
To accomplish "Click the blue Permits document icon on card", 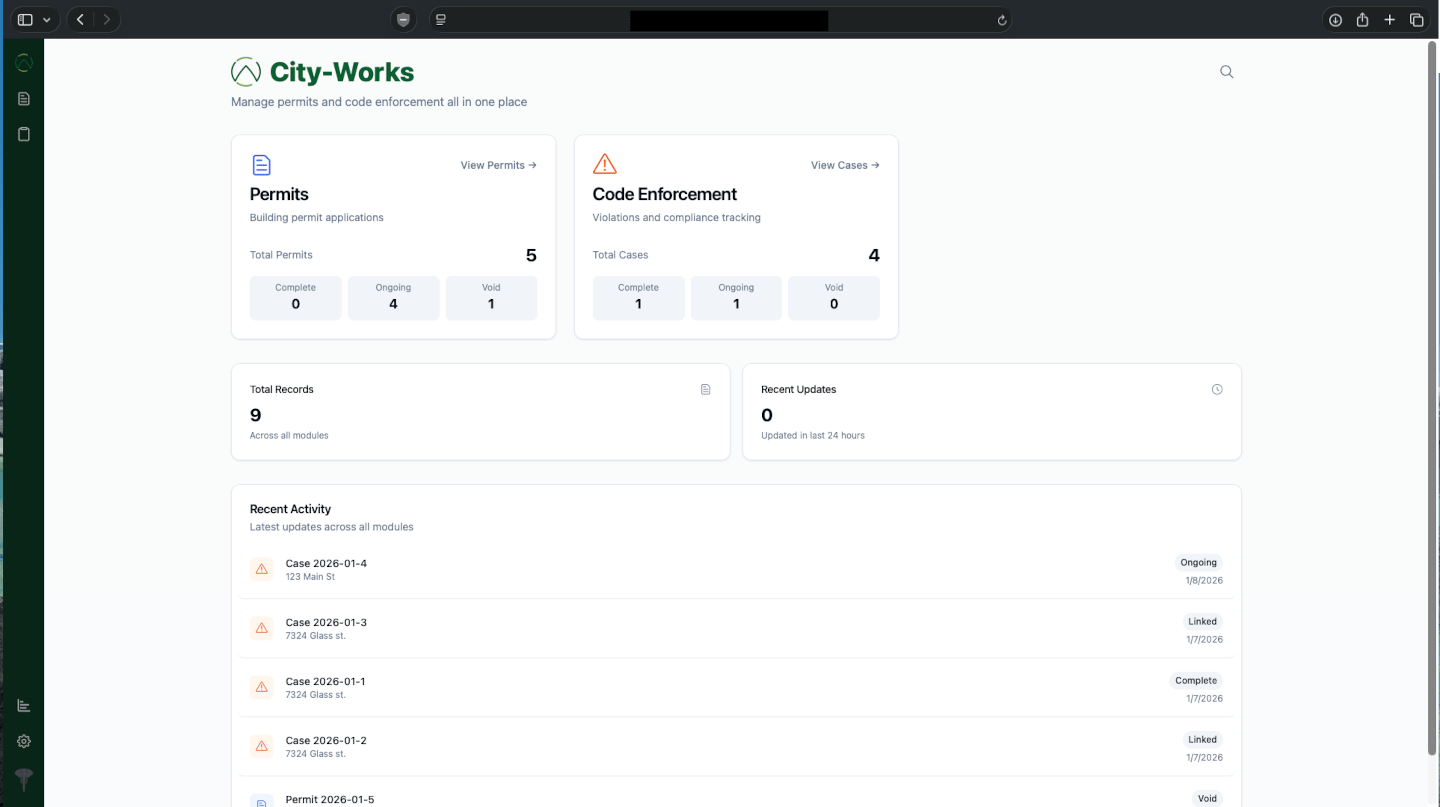I will coord(261,164).
